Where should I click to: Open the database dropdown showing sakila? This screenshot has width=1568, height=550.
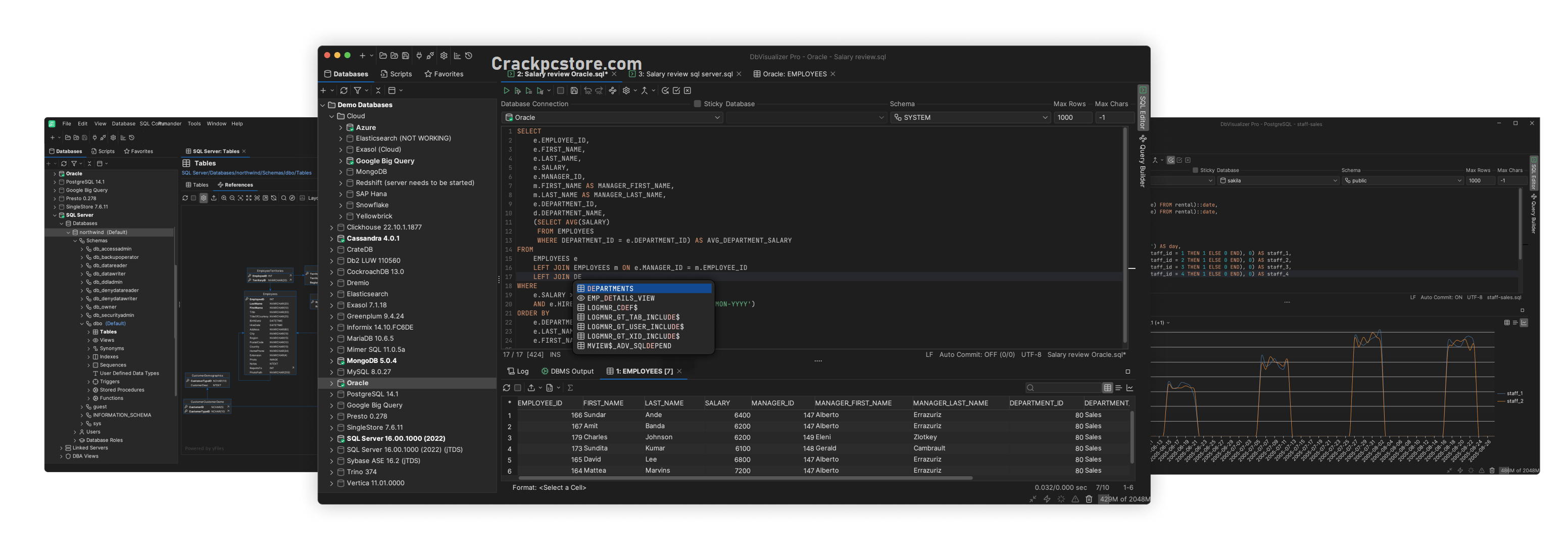[1278, 181]
